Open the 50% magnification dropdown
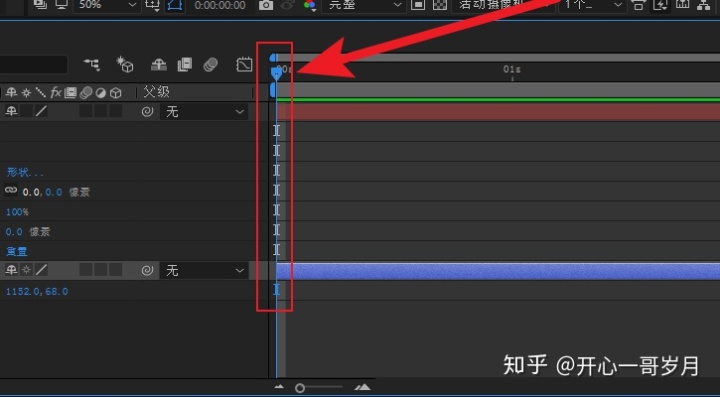This screenshot has width=720, height=397. 107,5
